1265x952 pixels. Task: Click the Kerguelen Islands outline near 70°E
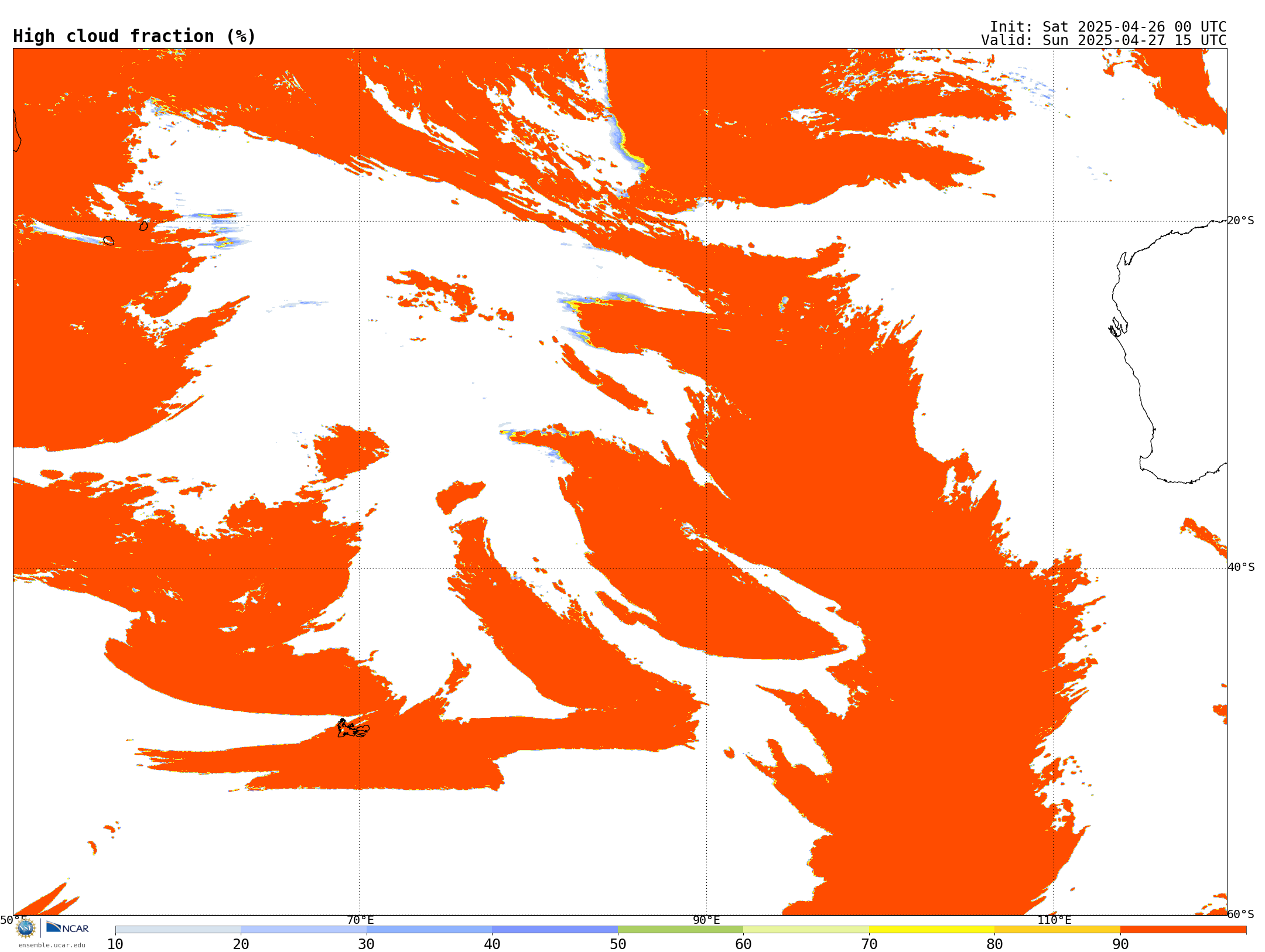[353, 728]
